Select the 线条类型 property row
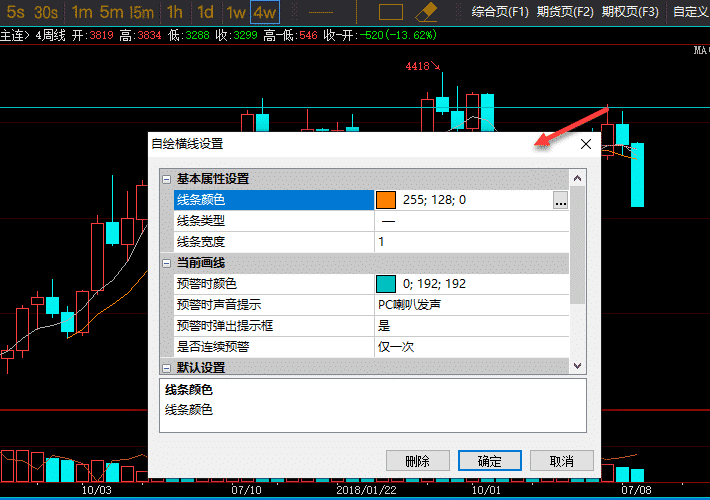The height and width of the screenshot is (500, 710). coord(371,221)
